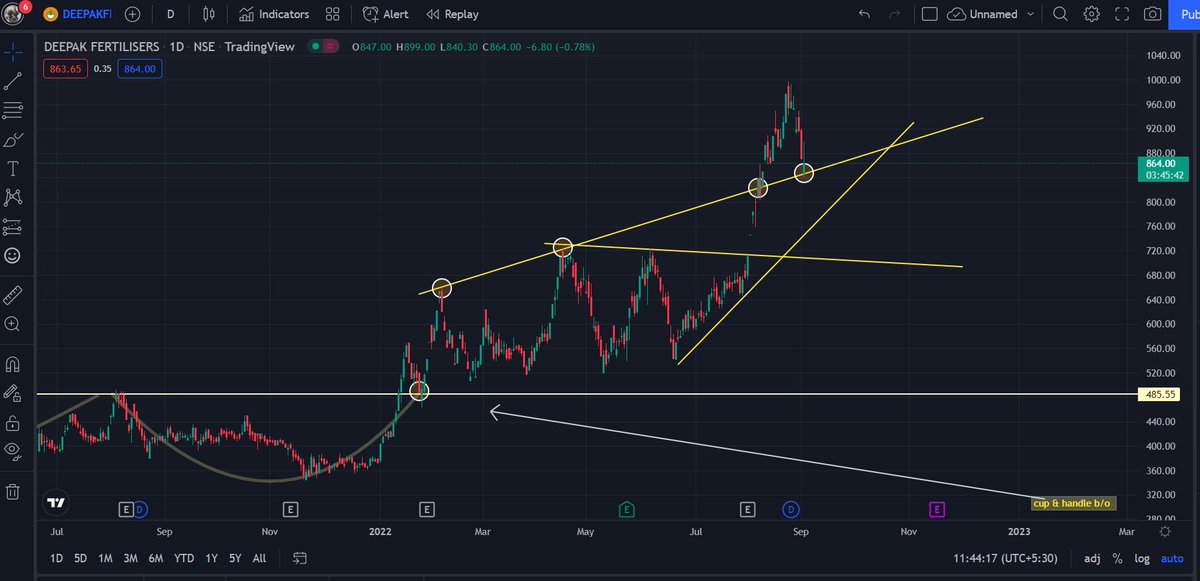Click the red 863.65 sell price button

tap(64, 68)
